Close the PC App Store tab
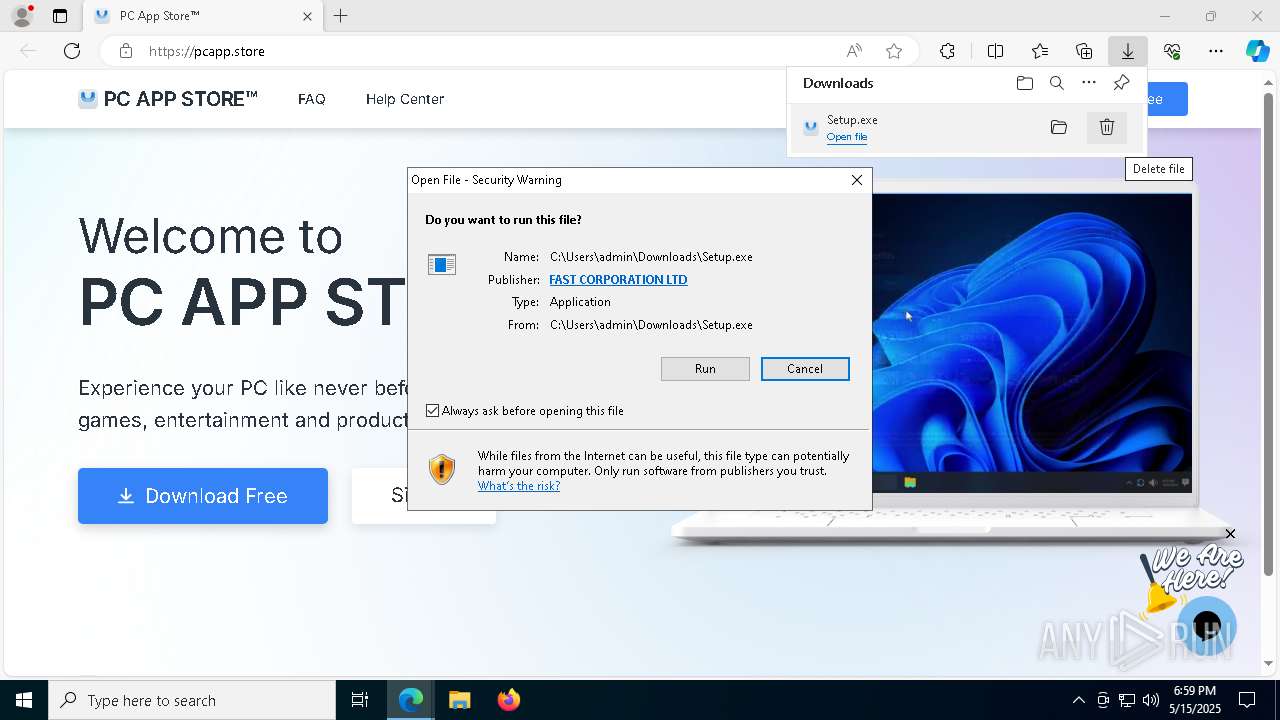The width and height of the screenshot is (1280, 720). click(x=307, y=16)
